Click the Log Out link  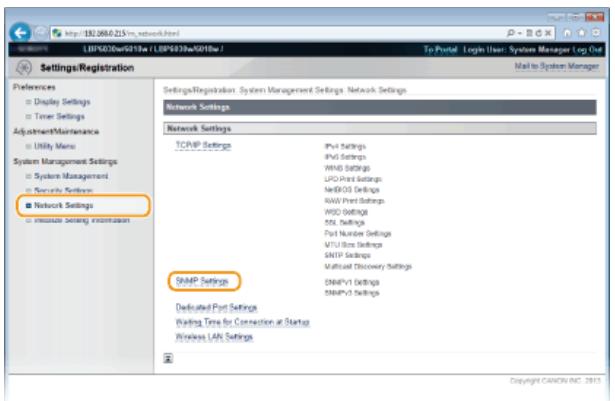point(587,49)
